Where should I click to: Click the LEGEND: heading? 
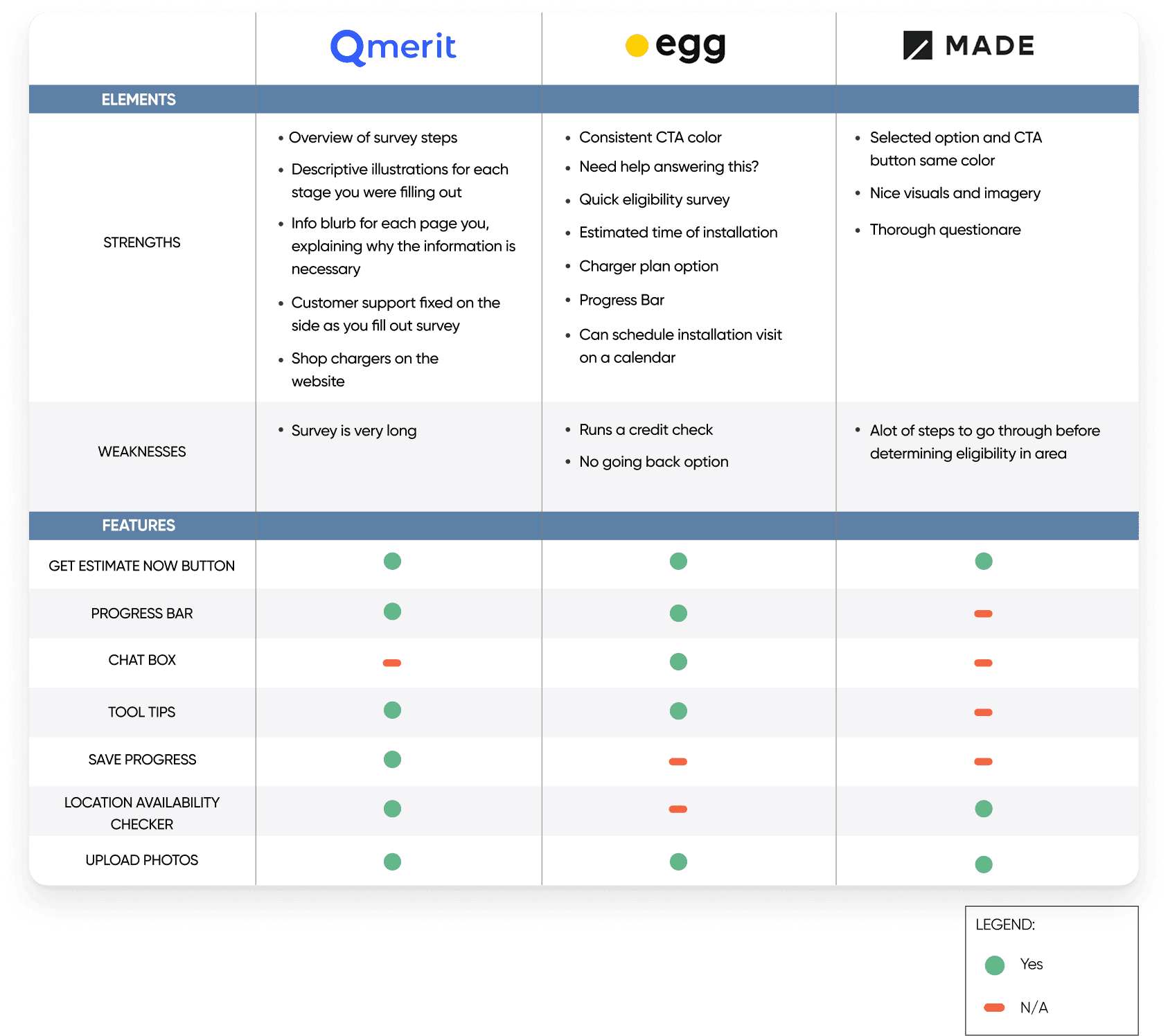pyautogui.click(x=1005, y=925)
